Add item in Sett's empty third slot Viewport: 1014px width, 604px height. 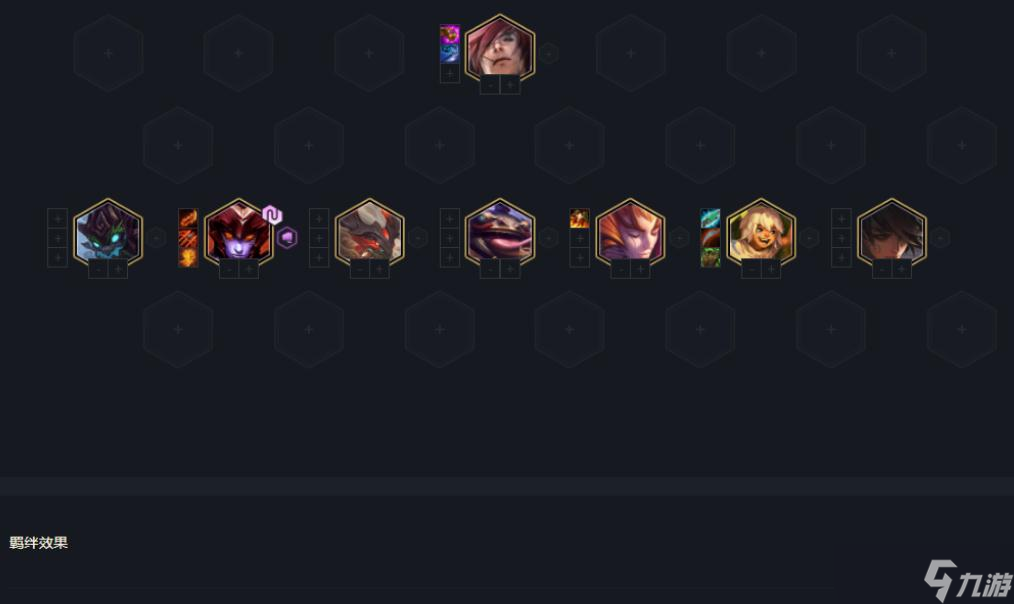point(450,73)
